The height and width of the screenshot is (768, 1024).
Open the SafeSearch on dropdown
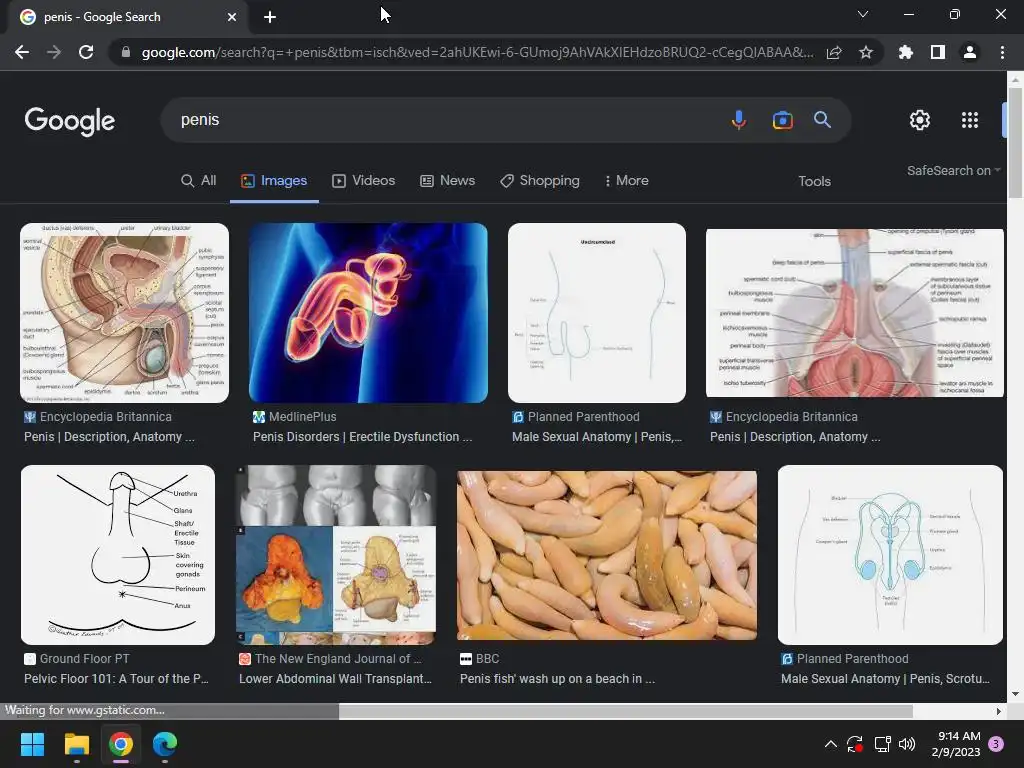(953, 170)
